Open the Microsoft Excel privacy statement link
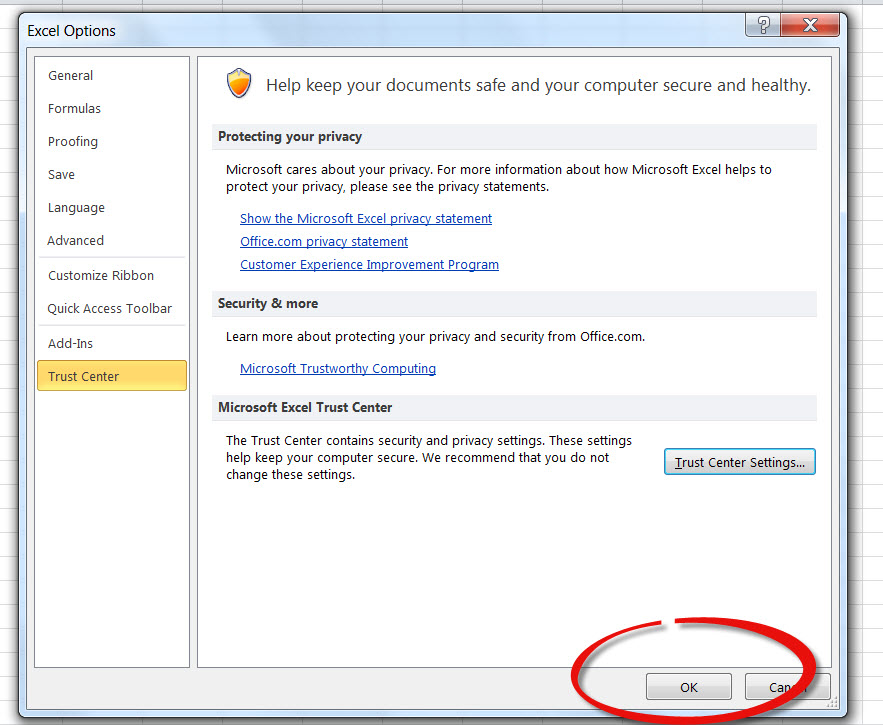 click(366, 218)
